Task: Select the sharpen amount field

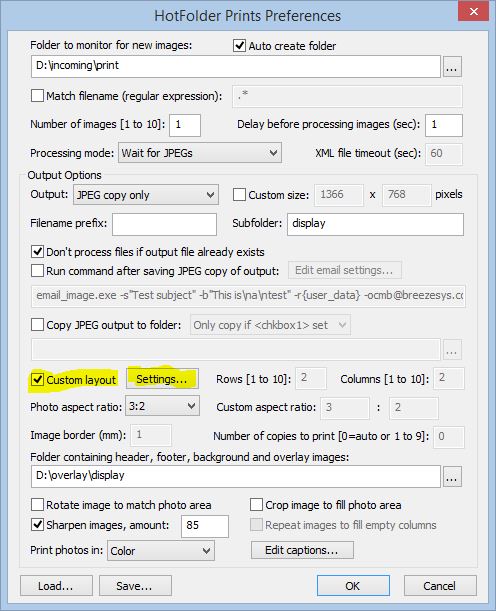Action: coord(205,526)
